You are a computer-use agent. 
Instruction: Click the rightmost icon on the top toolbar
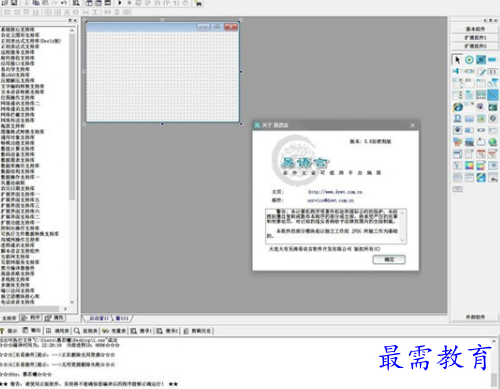point(198,3)
